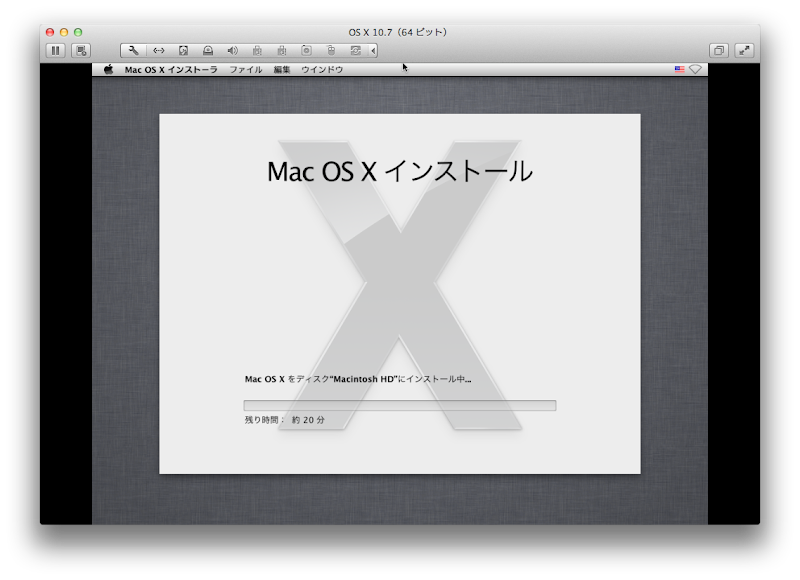Click the CD/DVD drive icon
The width and height of the screenshot is (800, 580).
[x=208, y=51]
